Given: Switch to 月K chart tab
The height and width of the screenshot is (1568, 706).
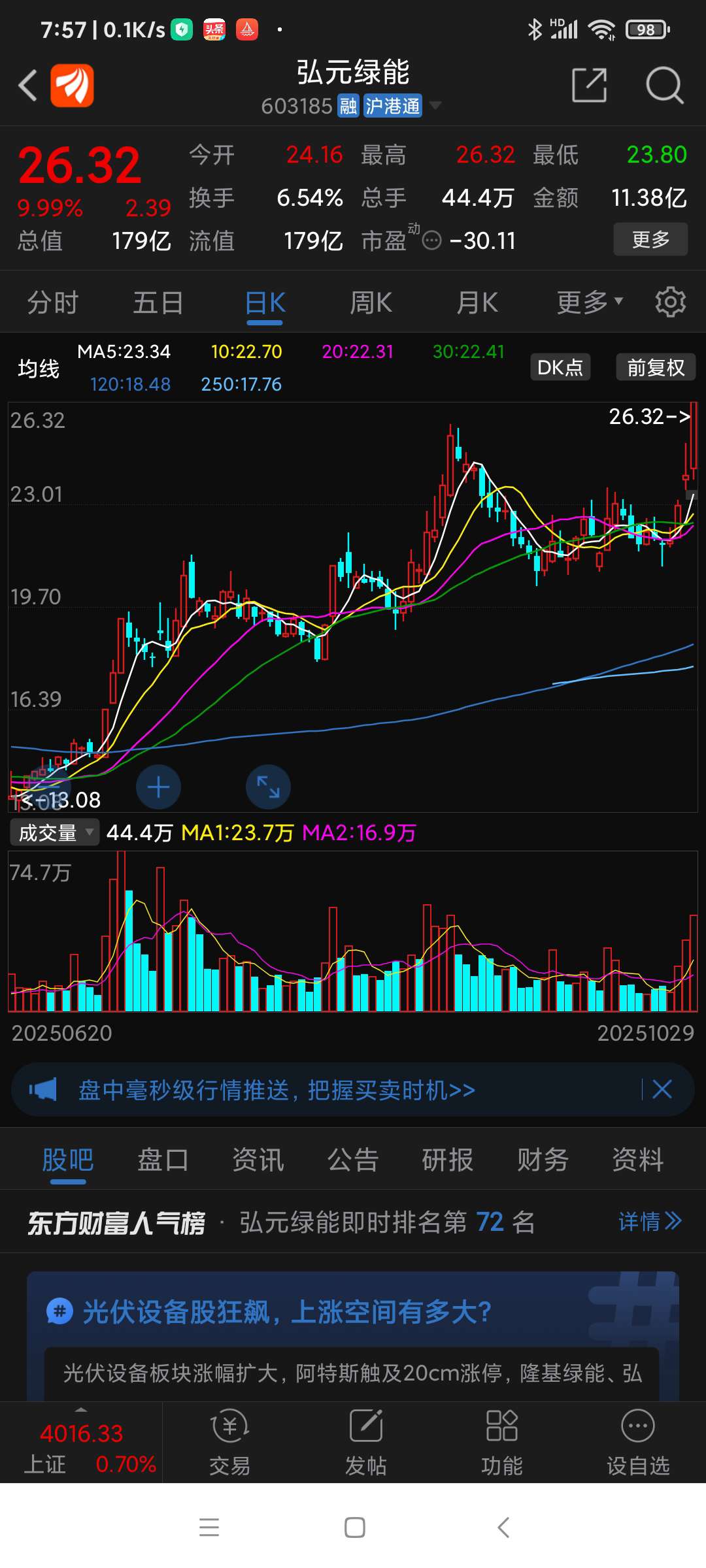Looking at the screenshot, I should pyautogui.click(x=477, y=302).
